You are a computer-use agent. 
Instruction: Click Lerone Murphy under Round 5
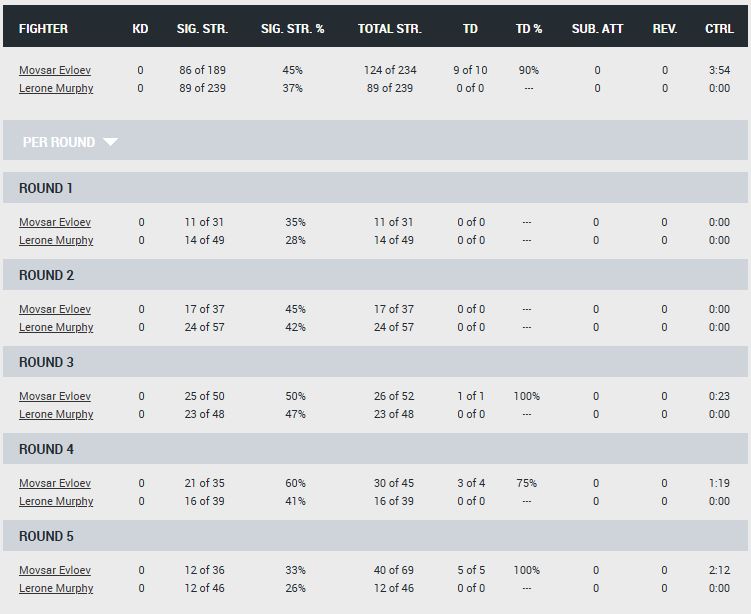coord(56,588)
